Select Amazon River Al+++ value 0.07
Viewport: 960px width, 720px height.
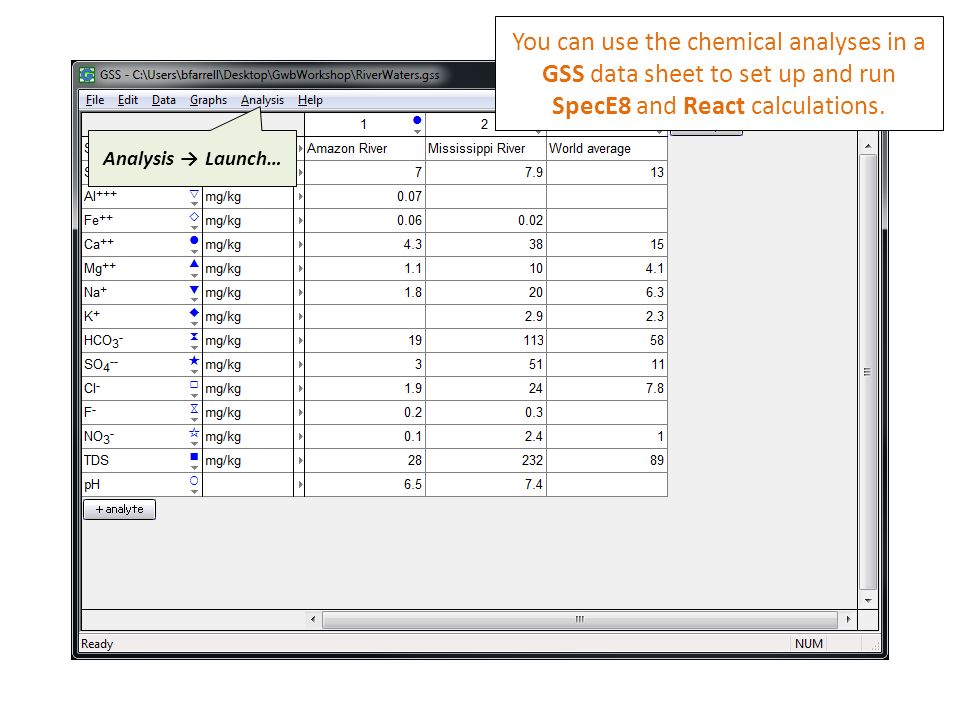click(x=365, y=197)
